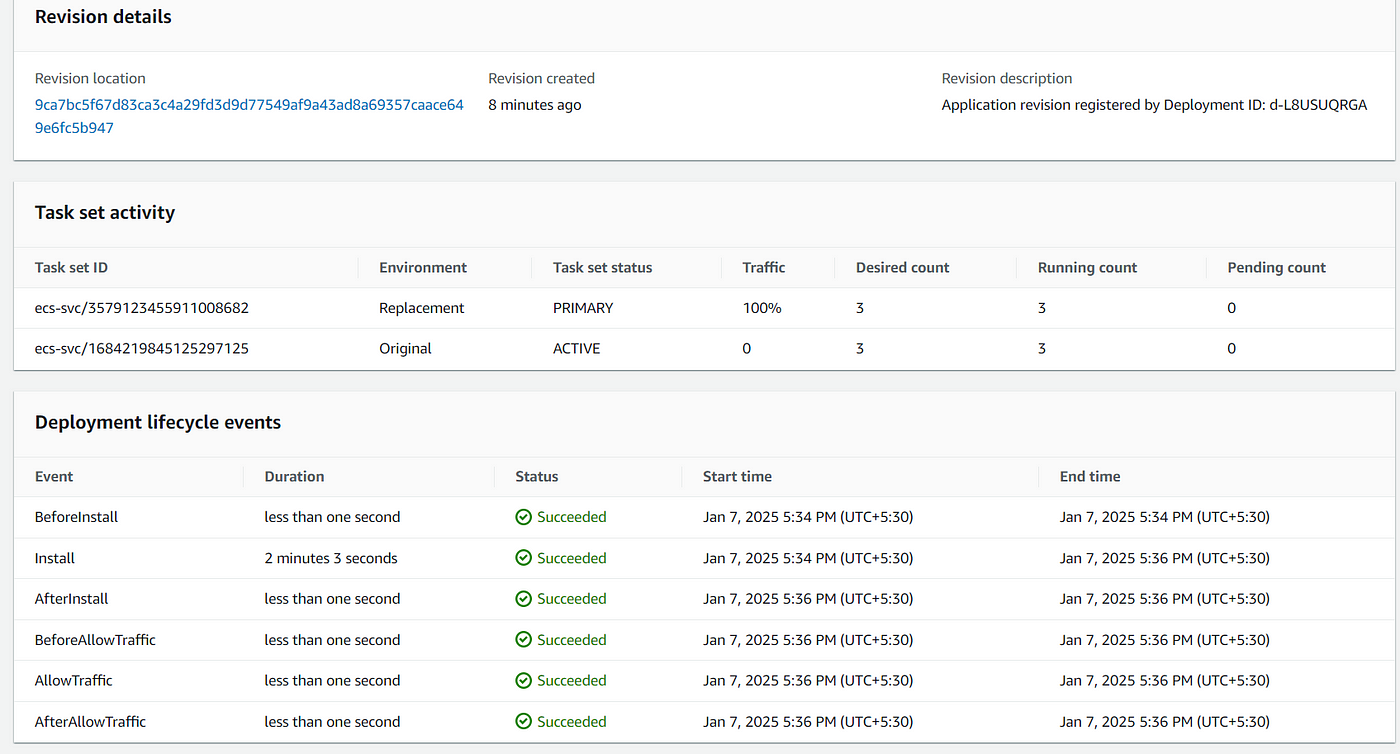Click the AfterAllowTraffic Succeeded check icon
The width and height of the screenshot is (1400, 754).
coord(523,721)
